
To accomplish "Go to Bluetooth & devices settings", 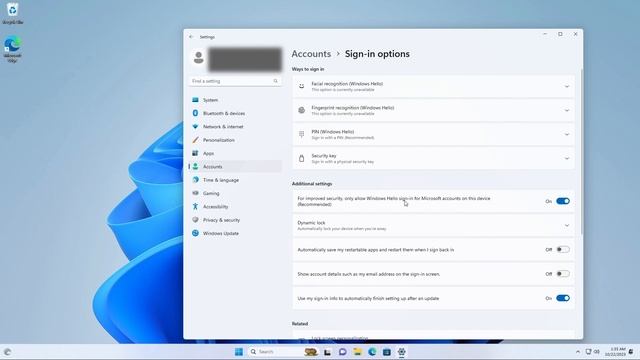I will pos(235,113).
